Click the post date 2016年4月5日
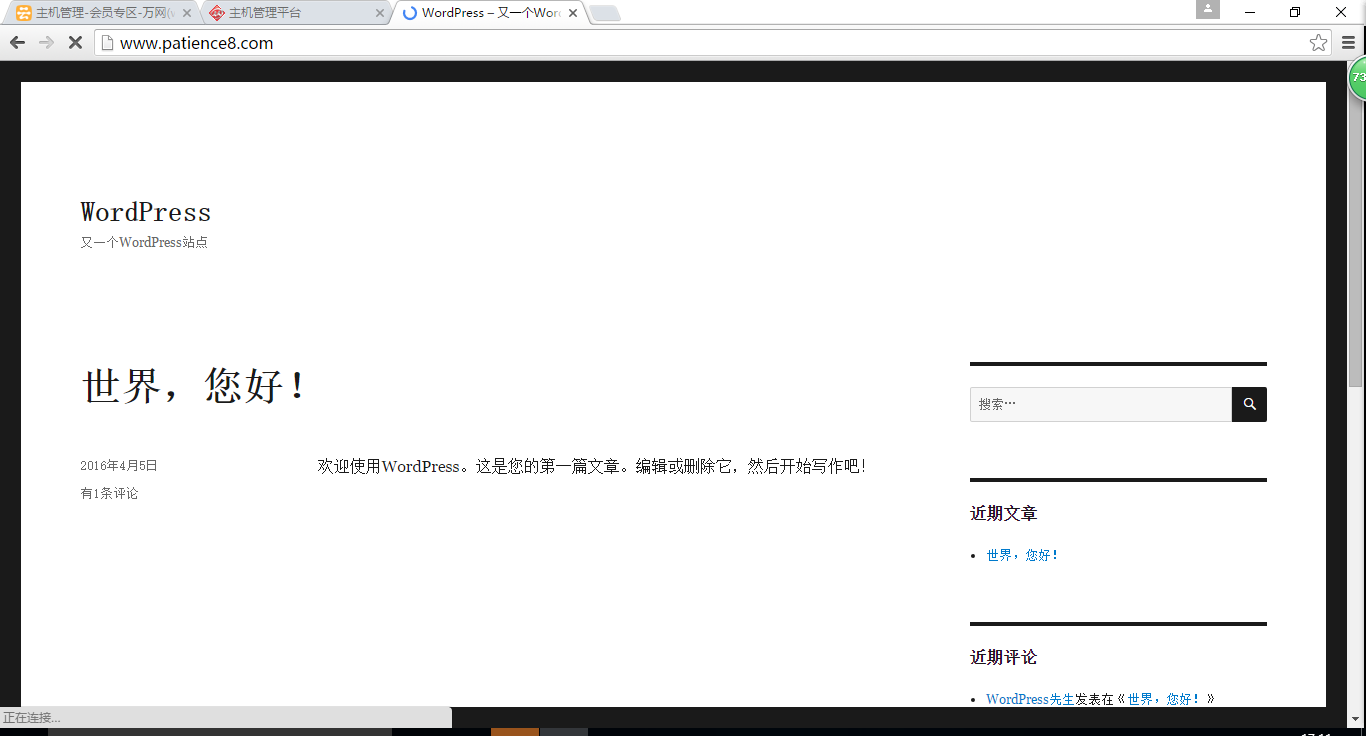This screenshot has height=736, width=1366. (x=119, y=466)
